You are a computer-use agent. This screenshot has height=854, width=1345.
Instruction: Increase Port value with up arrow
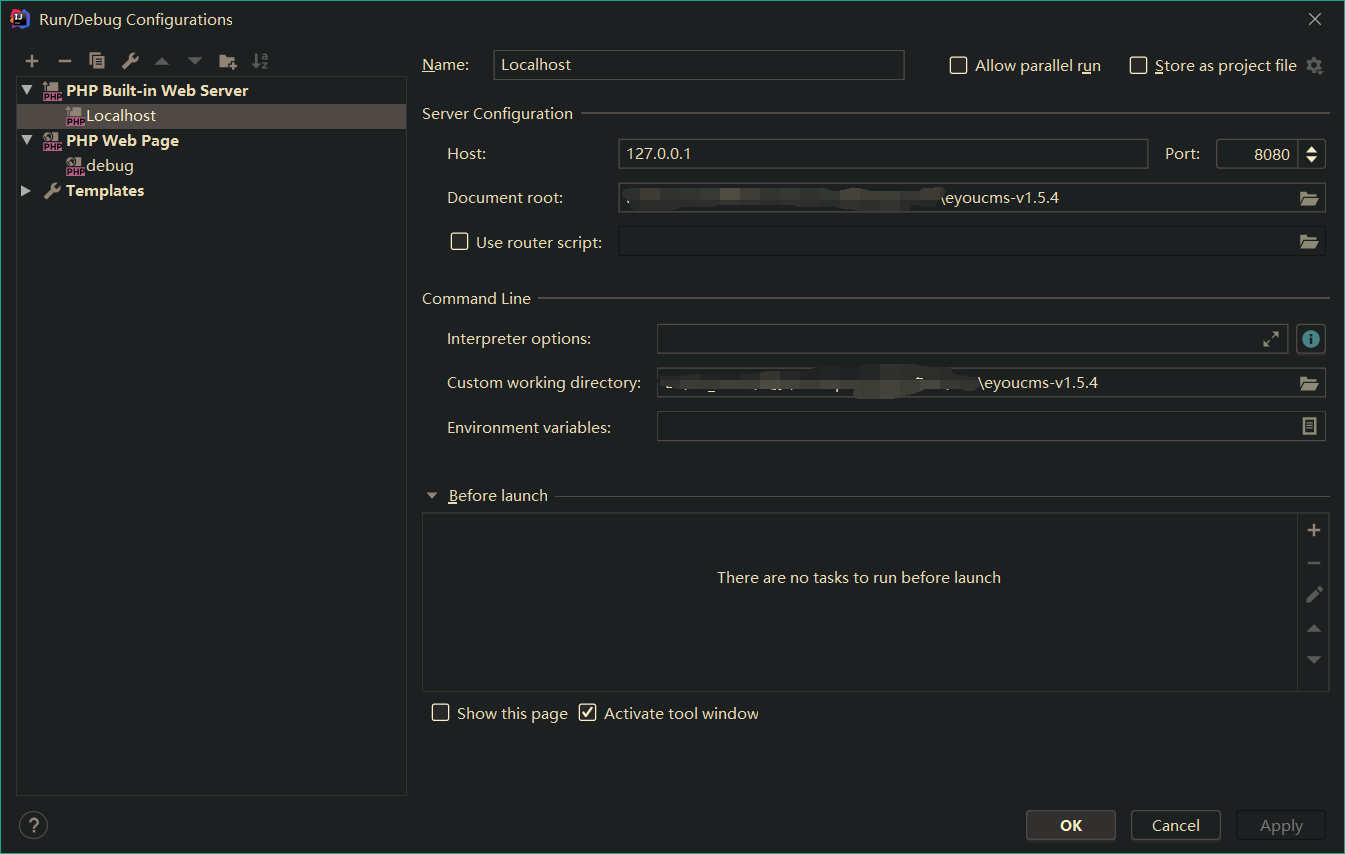coord(1312,148)
